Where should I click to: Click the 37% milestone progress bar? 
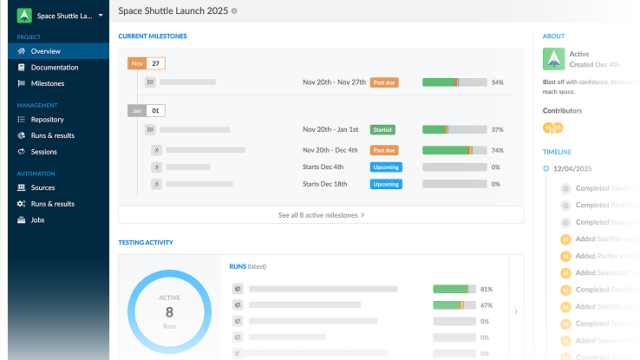click(x=454, y=130)
